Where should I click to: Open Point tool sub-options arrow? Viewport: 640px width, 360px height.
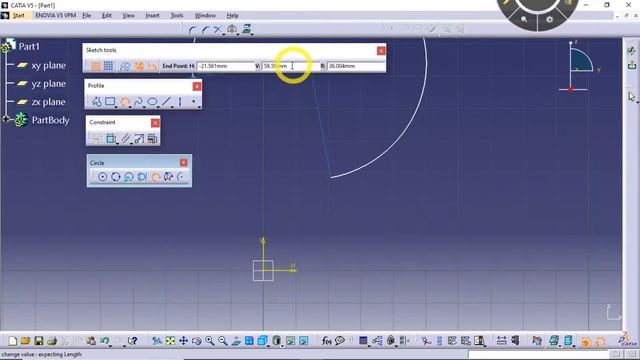(x=199, y=107)
